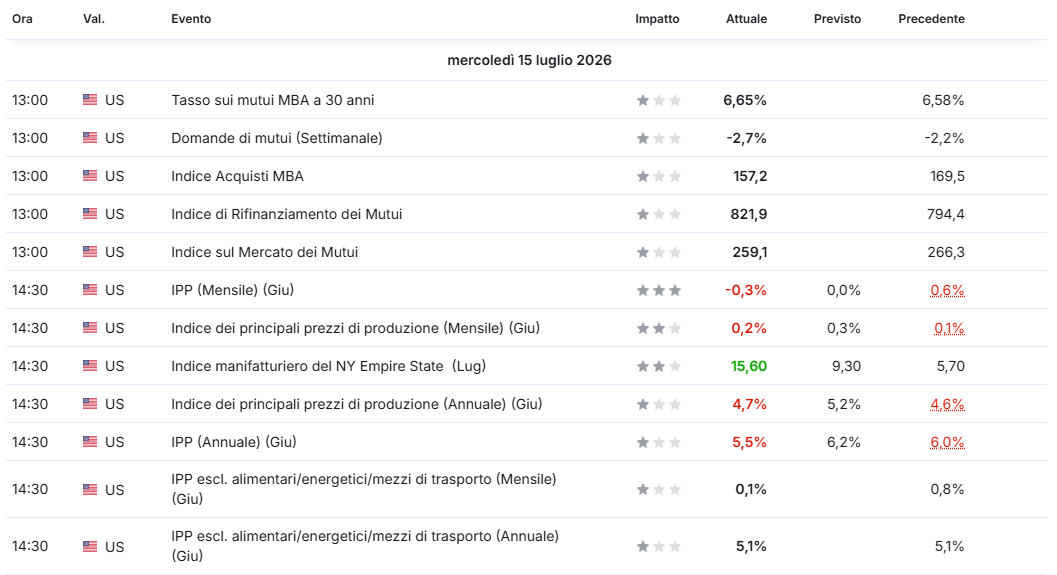Click US flag in Indice Acquisti MBA row
1057x575 pixels.
(90, 176)
